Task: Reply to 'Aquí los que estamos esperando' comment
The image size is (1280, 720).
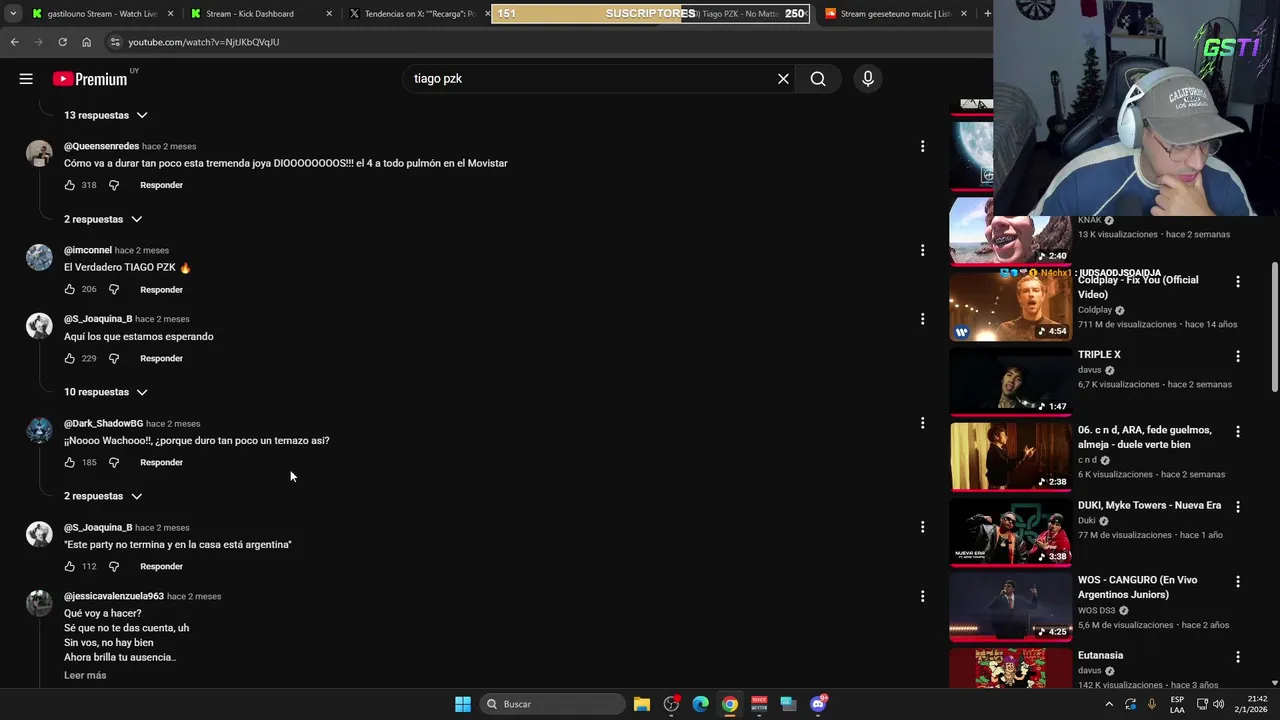Action: click(161, 358)
